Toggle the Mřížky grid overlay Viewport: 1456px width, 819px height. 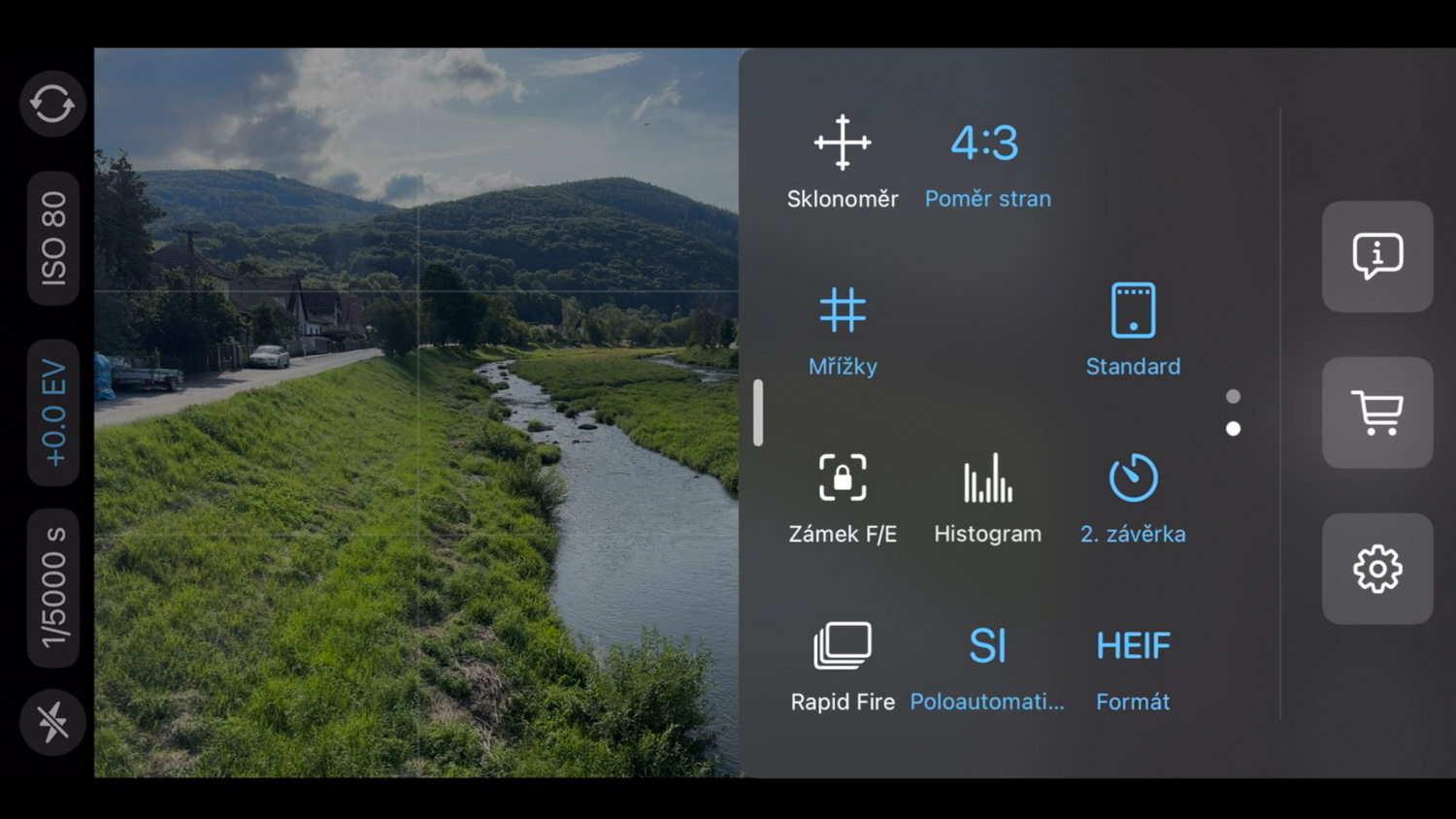(842, 330)
